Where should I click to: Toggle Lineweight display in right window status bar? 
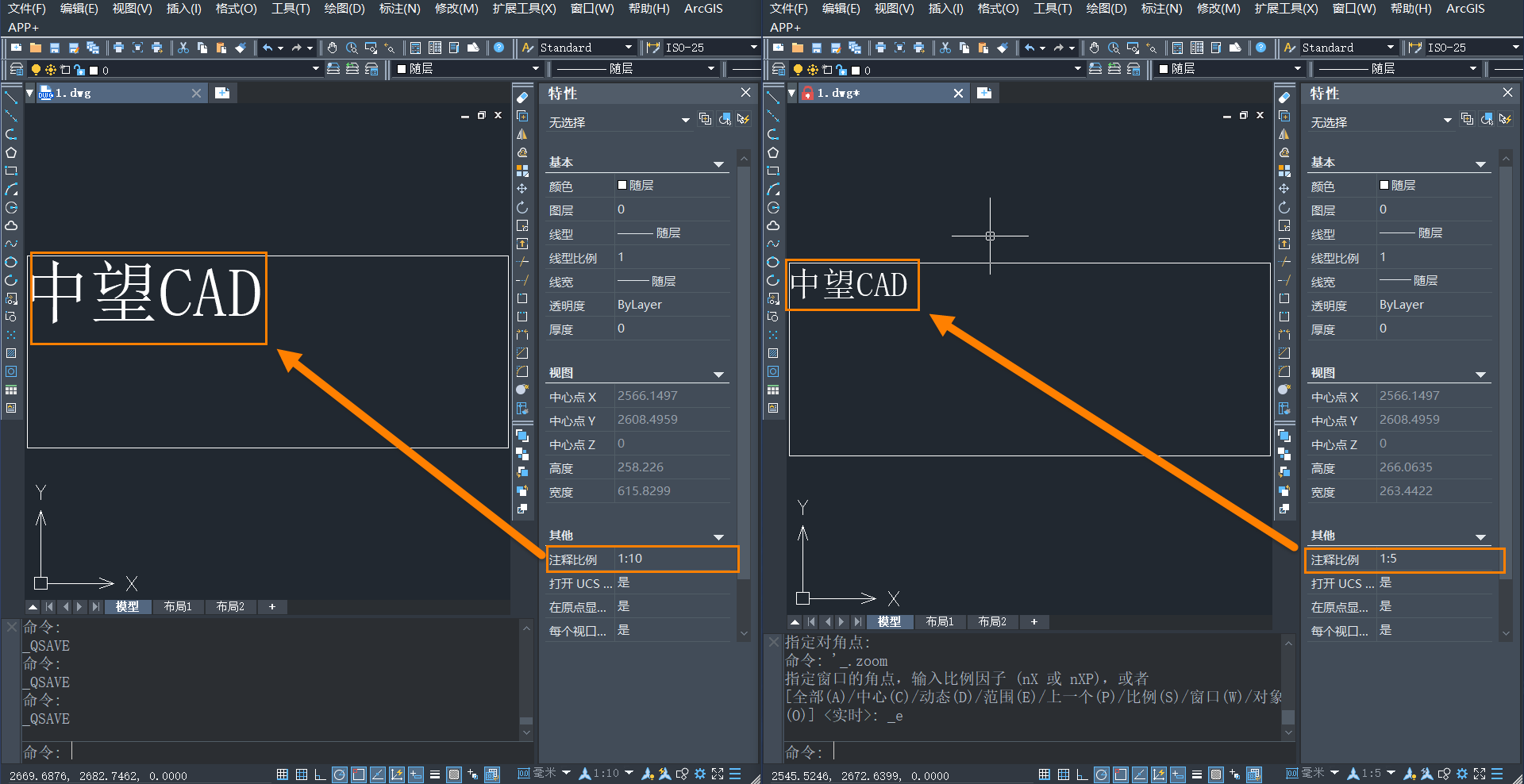[x=1197, y=774]
